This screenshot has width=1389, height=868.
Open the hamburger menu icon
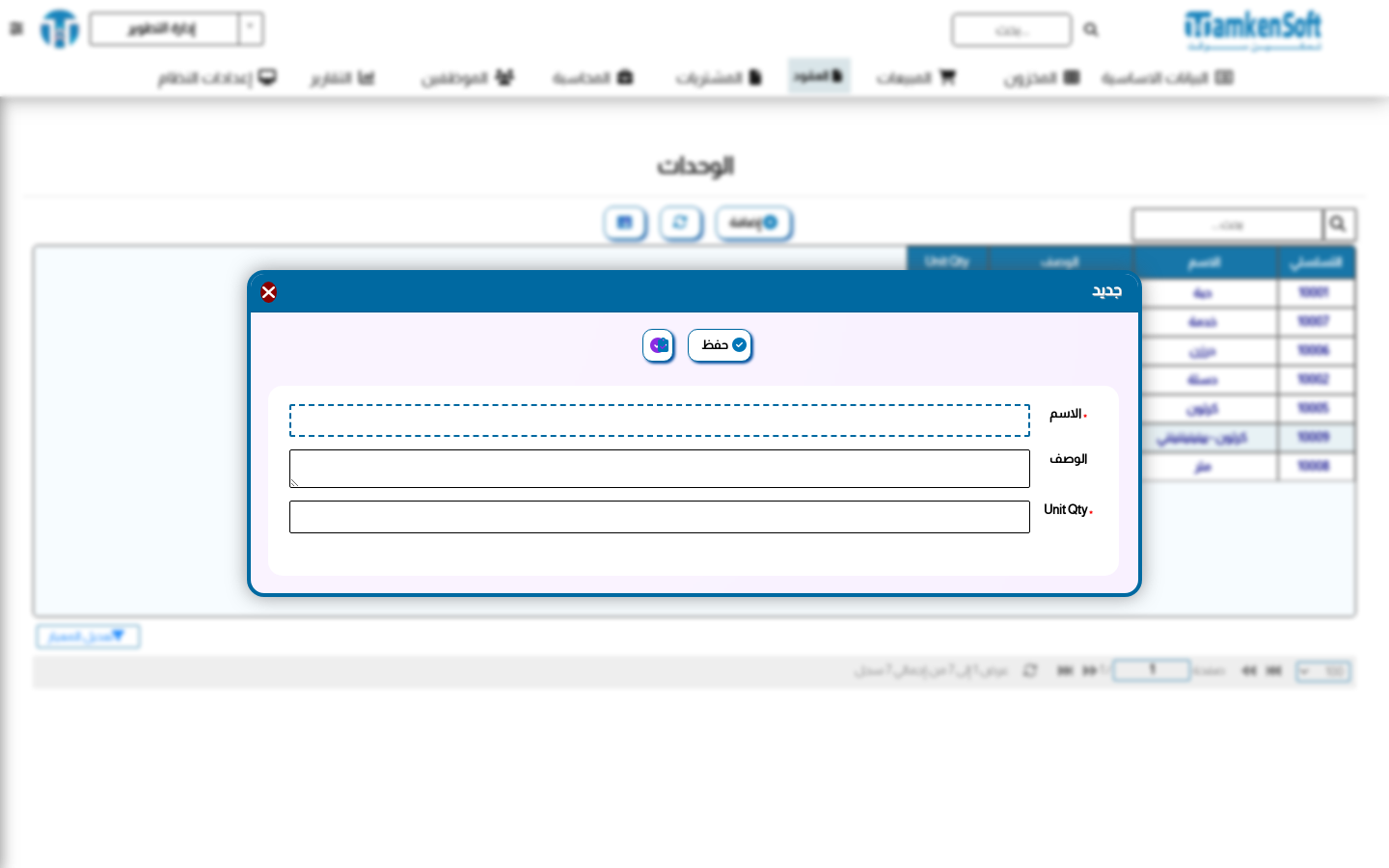(x=15, y=29)
